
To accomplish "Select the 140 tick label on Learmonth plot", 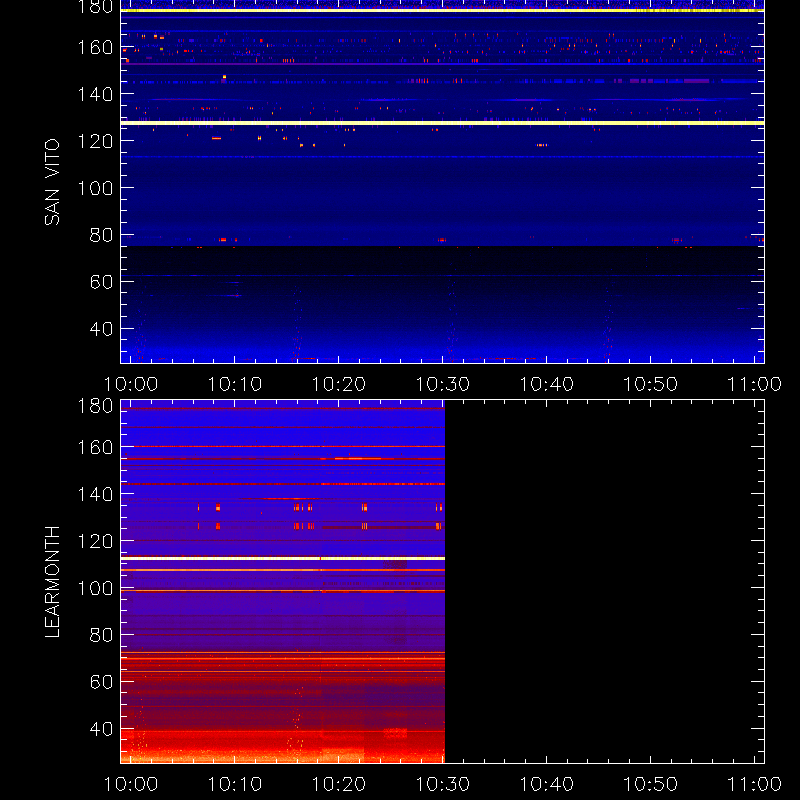I will tap(95, 494).
